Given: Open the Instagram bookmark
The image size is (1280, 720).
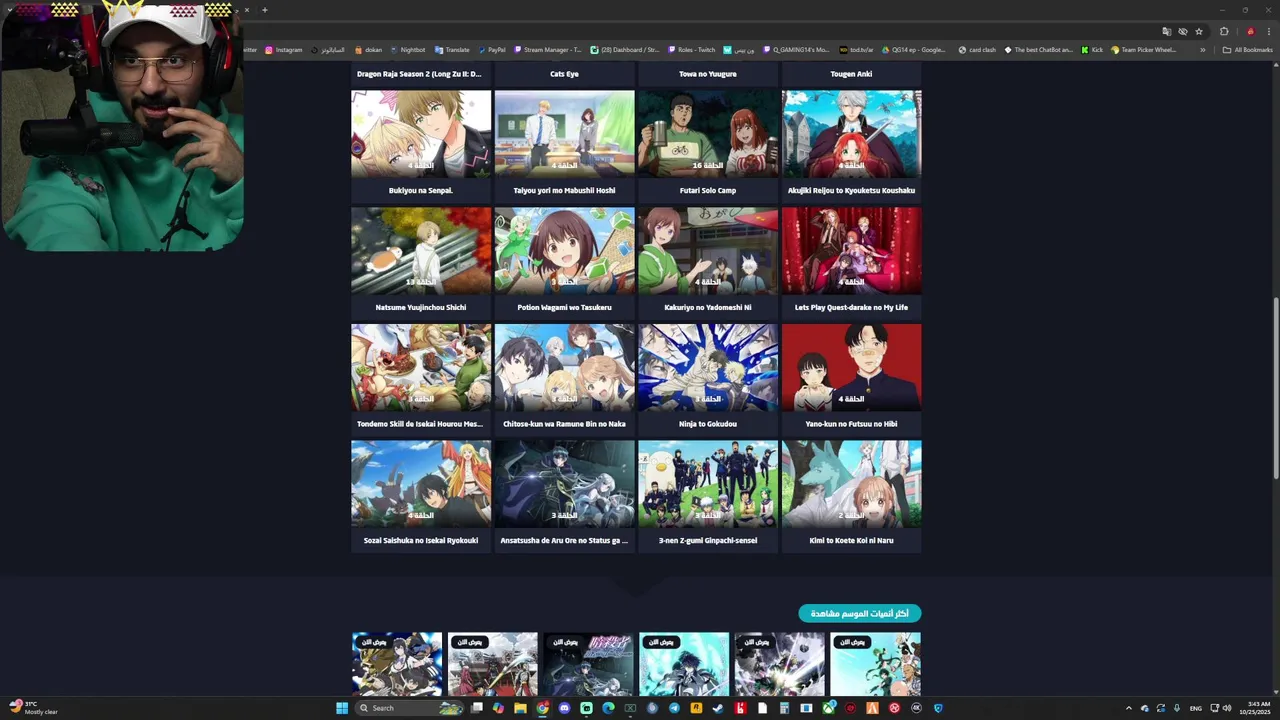Looking at the screenshot, I should [x=284, y=49].
